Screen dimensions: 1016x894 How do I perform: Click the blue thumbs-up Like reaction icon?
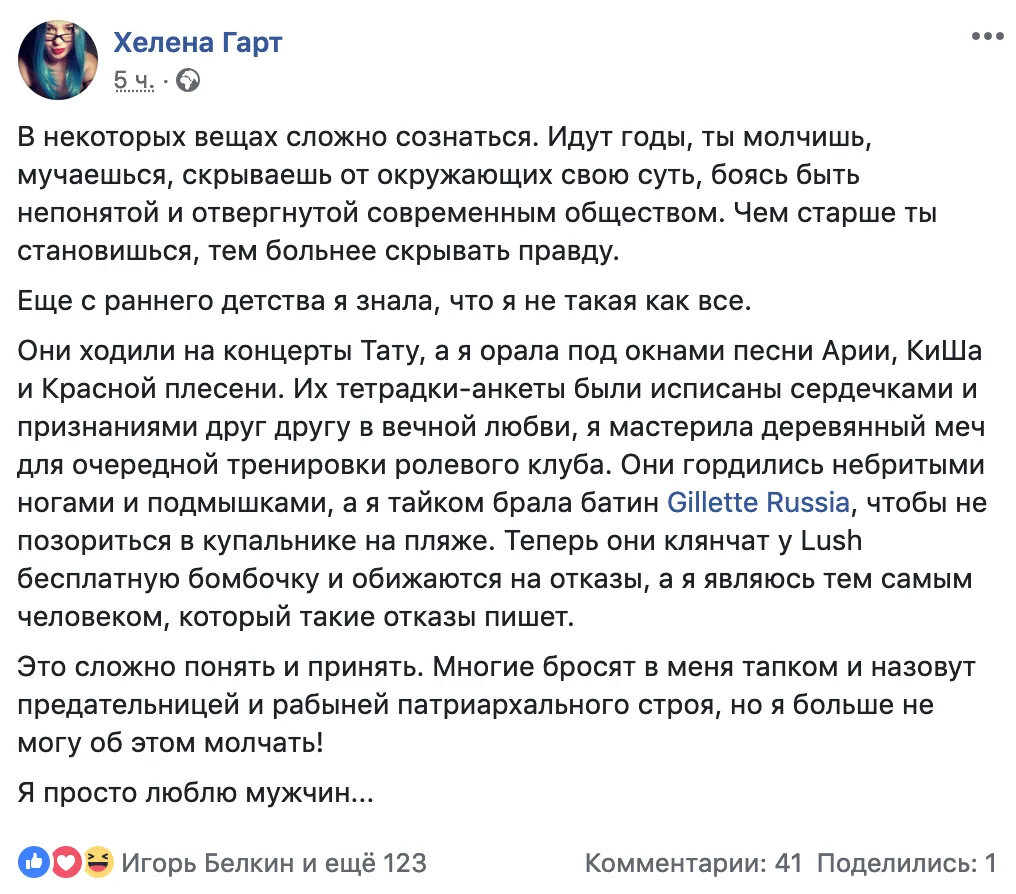[x=34, y=862]
